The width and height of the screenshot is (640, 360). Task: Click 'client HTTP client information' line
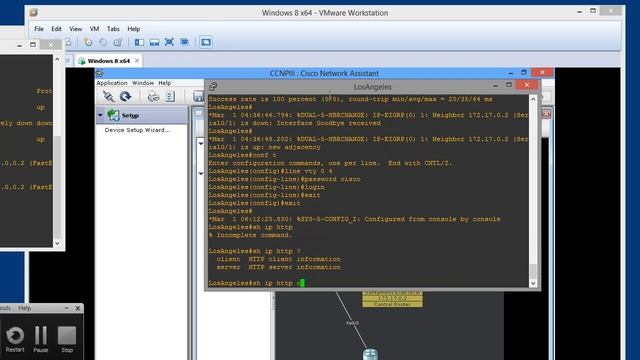tap(278, 259)
